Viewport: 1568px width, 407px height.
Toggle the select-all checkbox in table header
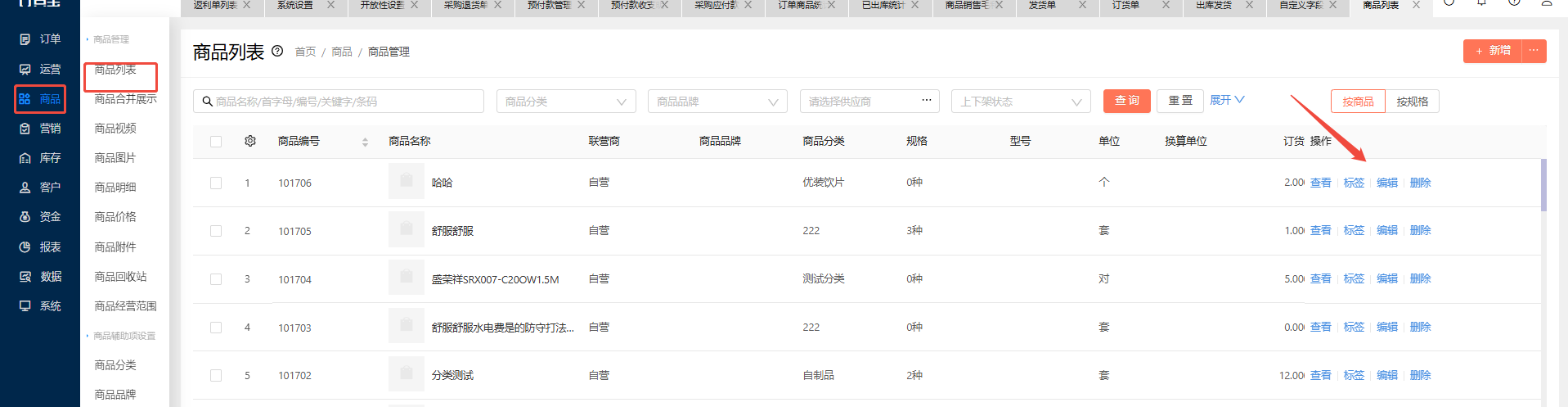point(216,142)
